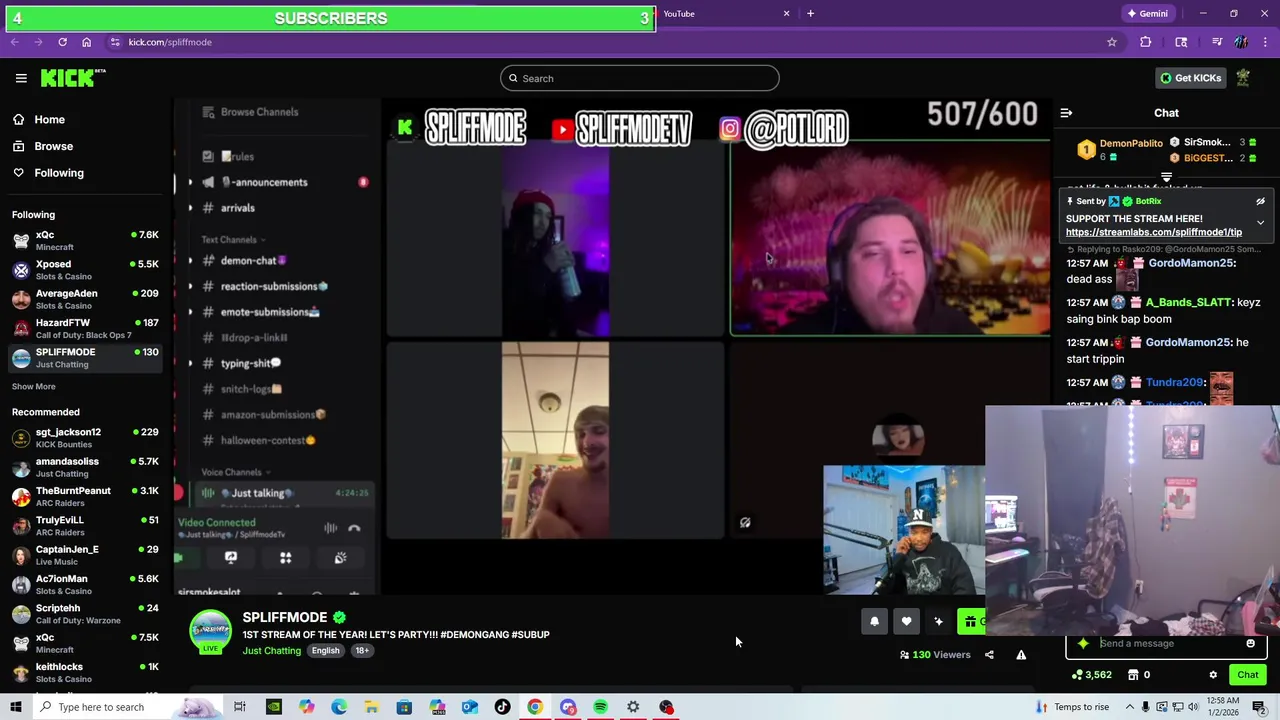This screenshot has height=720, width=1280.
Task: Hide the pinned BotRix message
Action: point(1260,201)
